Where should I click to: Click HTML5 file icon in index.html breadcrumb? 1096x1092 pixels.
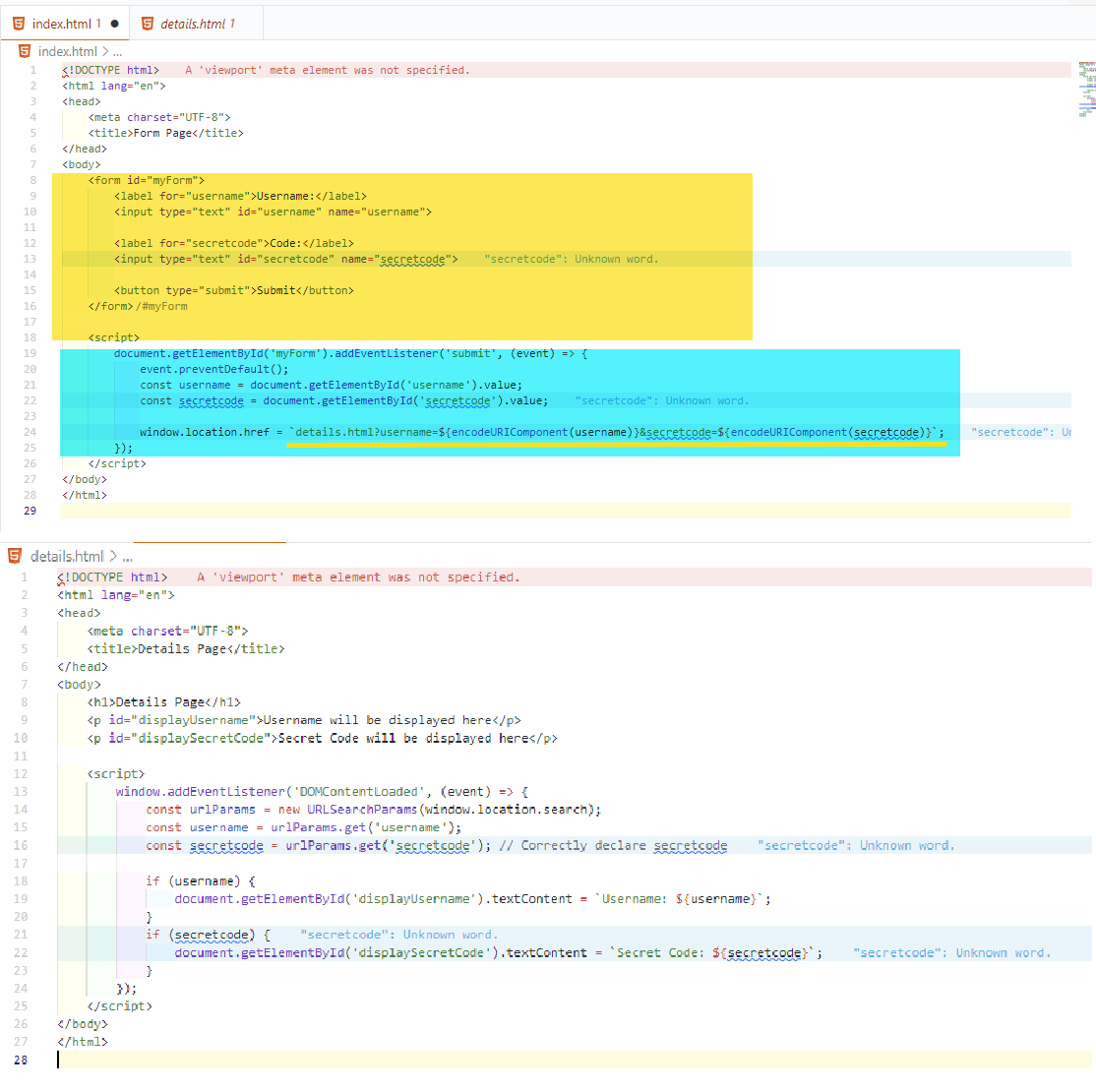(25, 51)
